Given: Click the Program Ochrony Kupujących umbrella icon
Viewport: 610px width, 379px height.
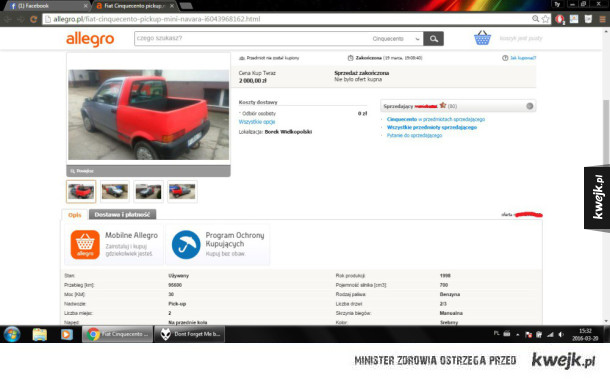Looking at the screenshot, I should coord(186,244).
